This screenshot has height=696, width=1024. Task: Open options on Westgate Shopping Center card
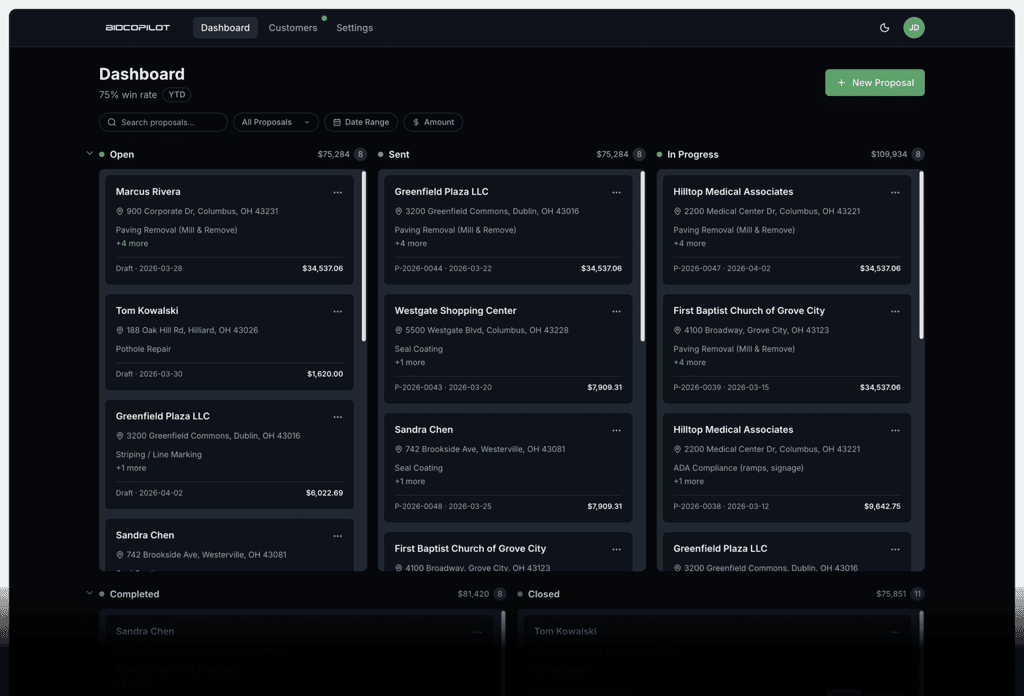(x=616, y=311)
